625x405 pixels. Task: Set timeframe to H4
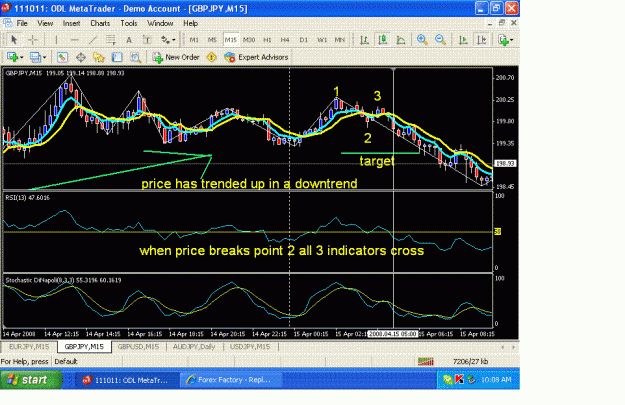point(285,40)
